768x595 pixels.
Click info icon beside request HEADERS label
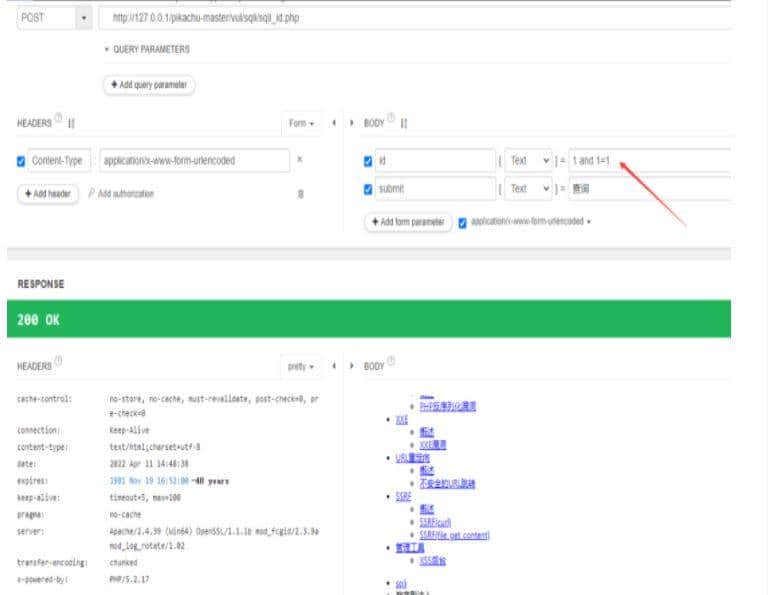tap(58, 118)
